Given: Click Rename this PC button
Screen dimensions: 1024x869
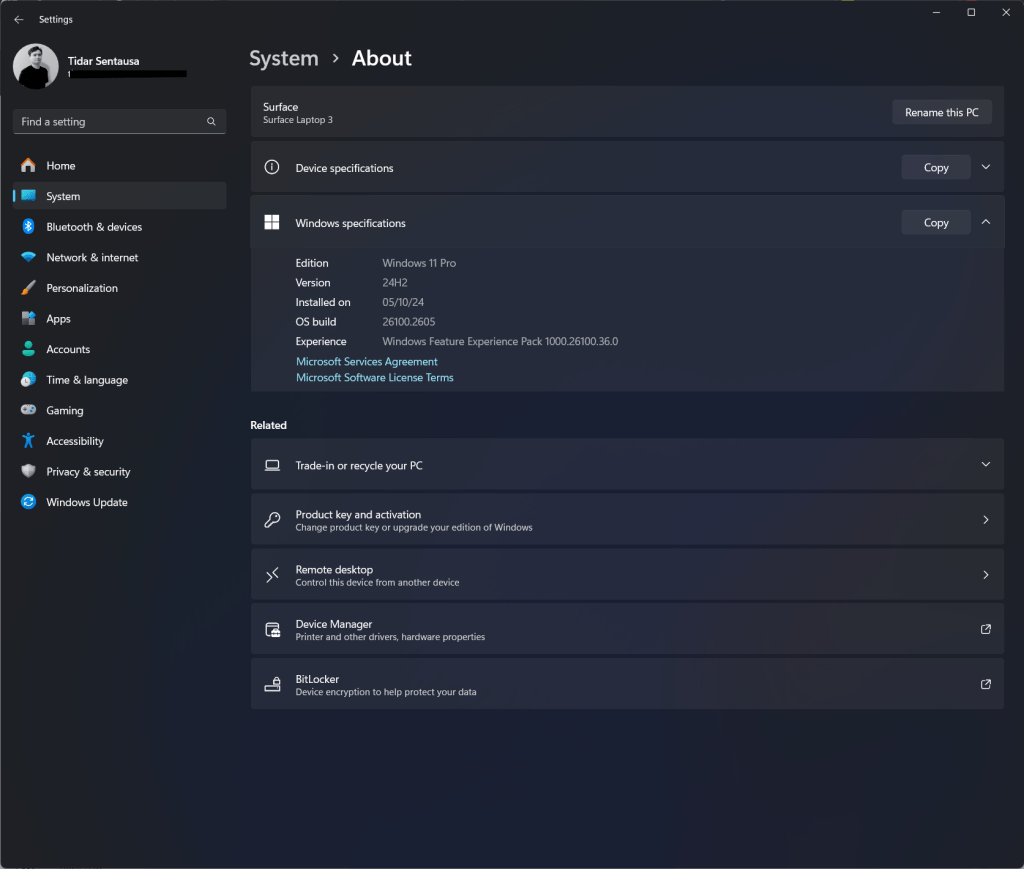Looking at the screenshot, I should [942, 112].
